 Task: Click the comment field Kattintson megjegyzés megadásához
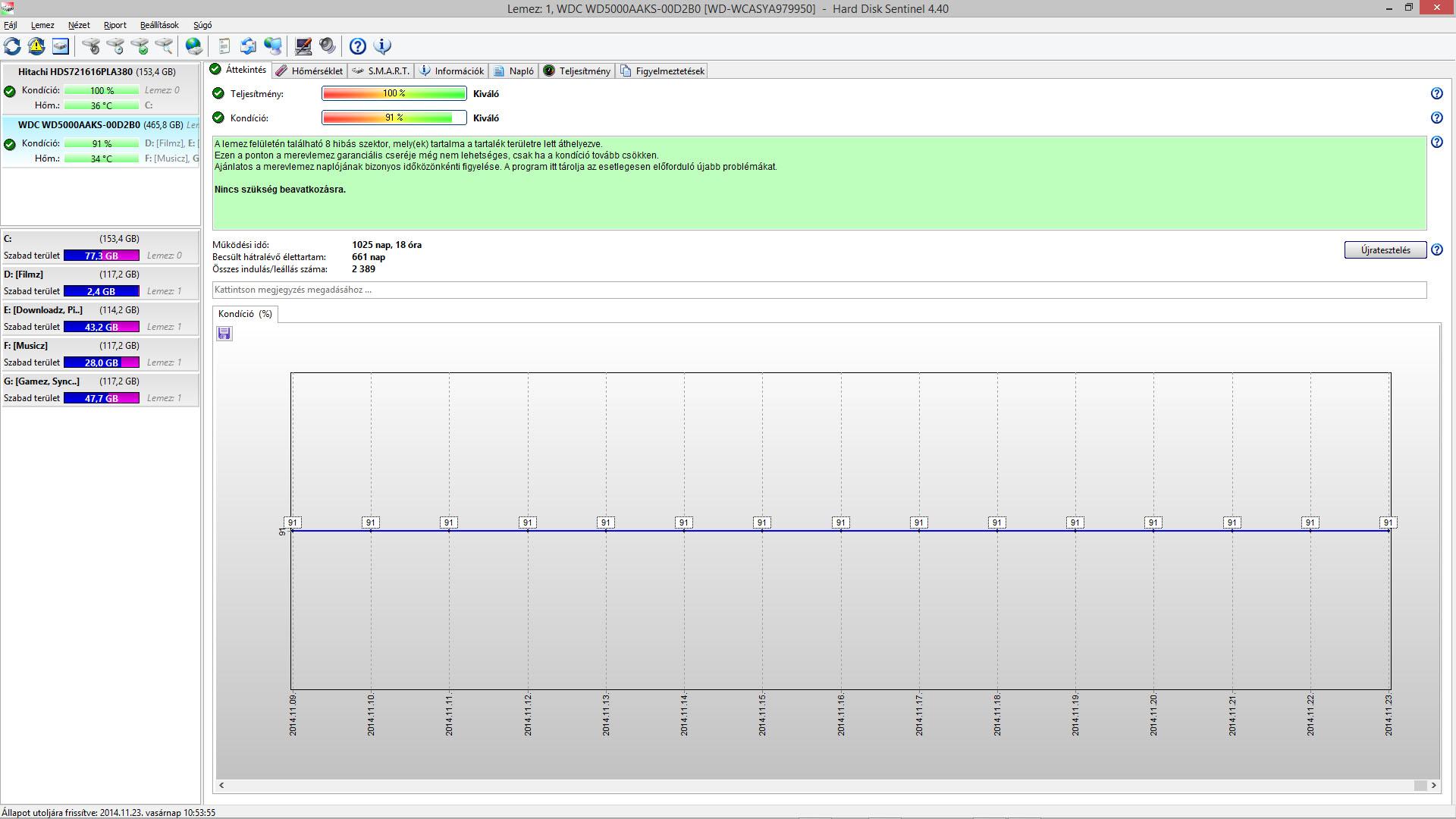tap(819, 290)
